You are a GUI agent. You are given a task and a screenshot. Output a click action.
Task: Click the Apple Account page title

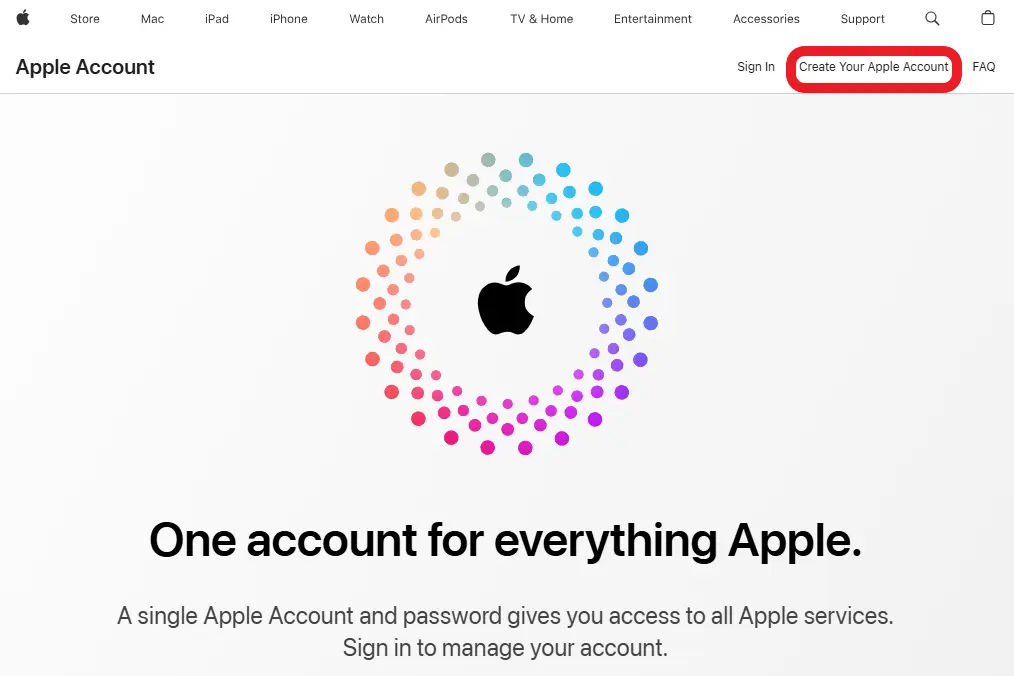click(85, 67)
